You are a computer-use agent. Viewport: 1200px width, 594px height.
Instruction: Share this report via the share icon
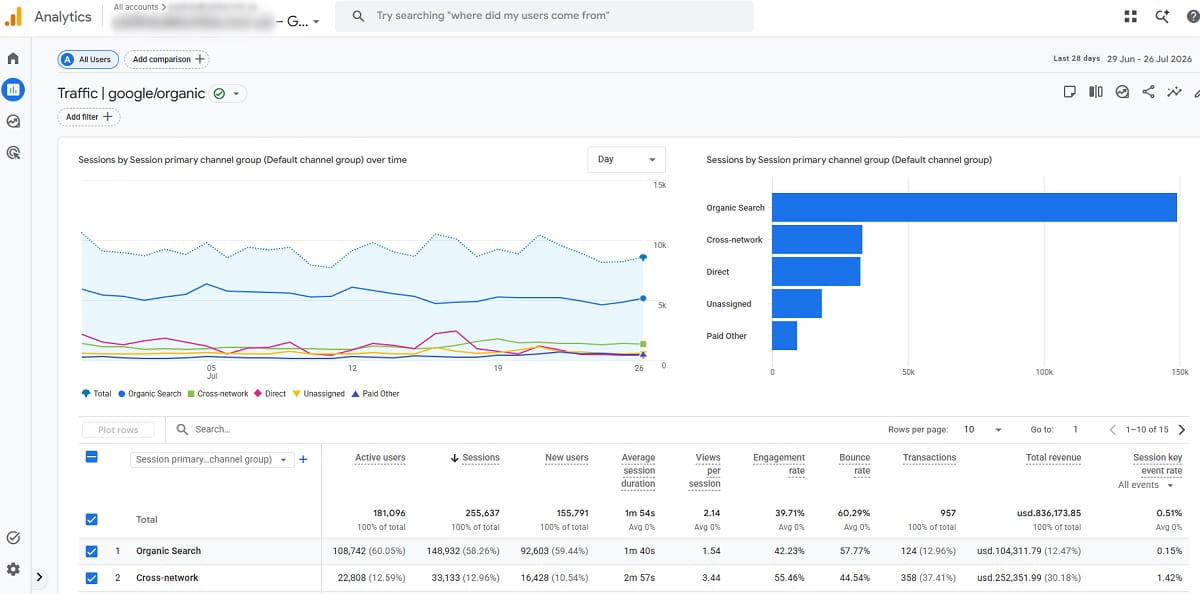tap(1148, 92)
